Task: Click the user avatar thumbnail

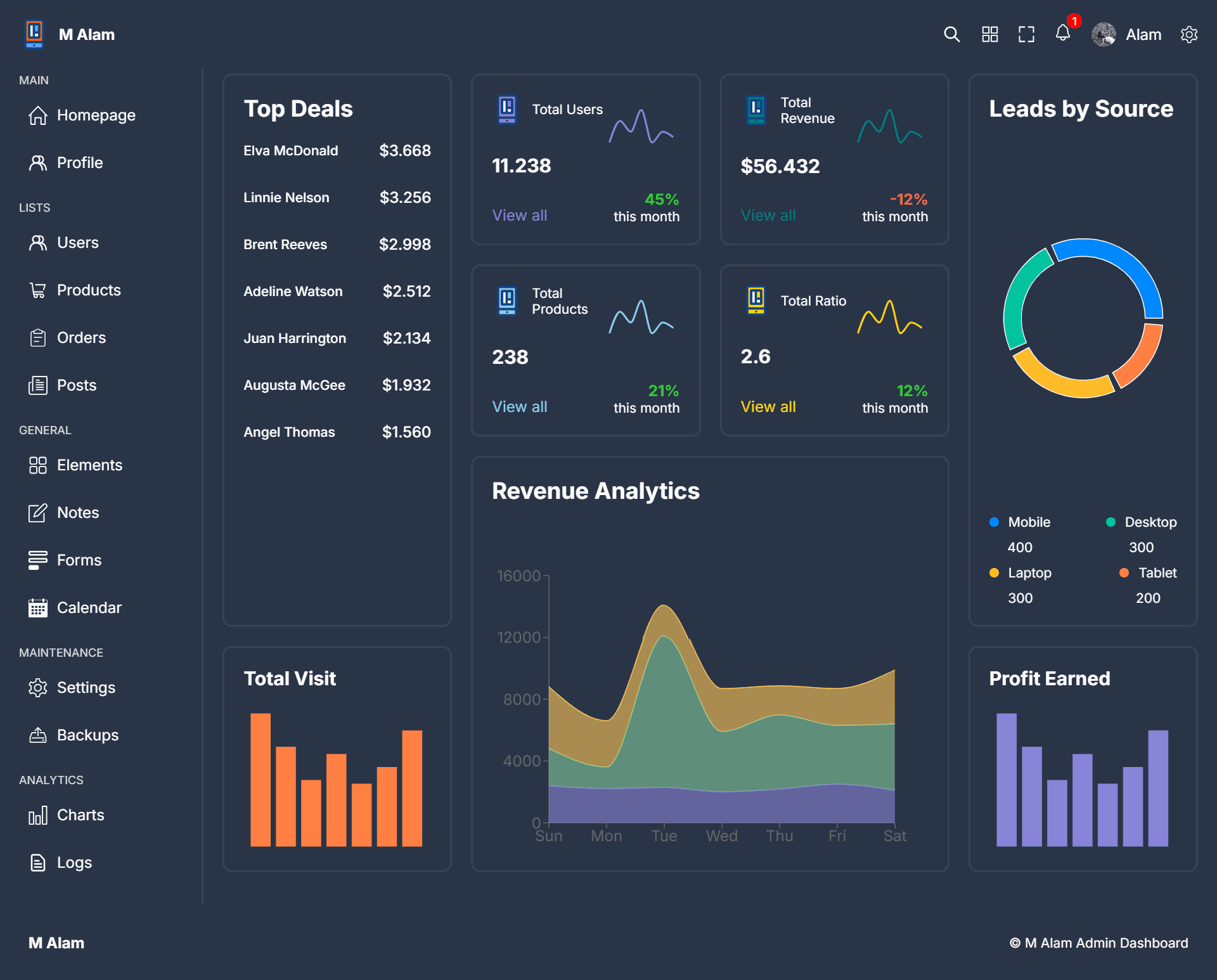Action: click(x=1104, y=35)
